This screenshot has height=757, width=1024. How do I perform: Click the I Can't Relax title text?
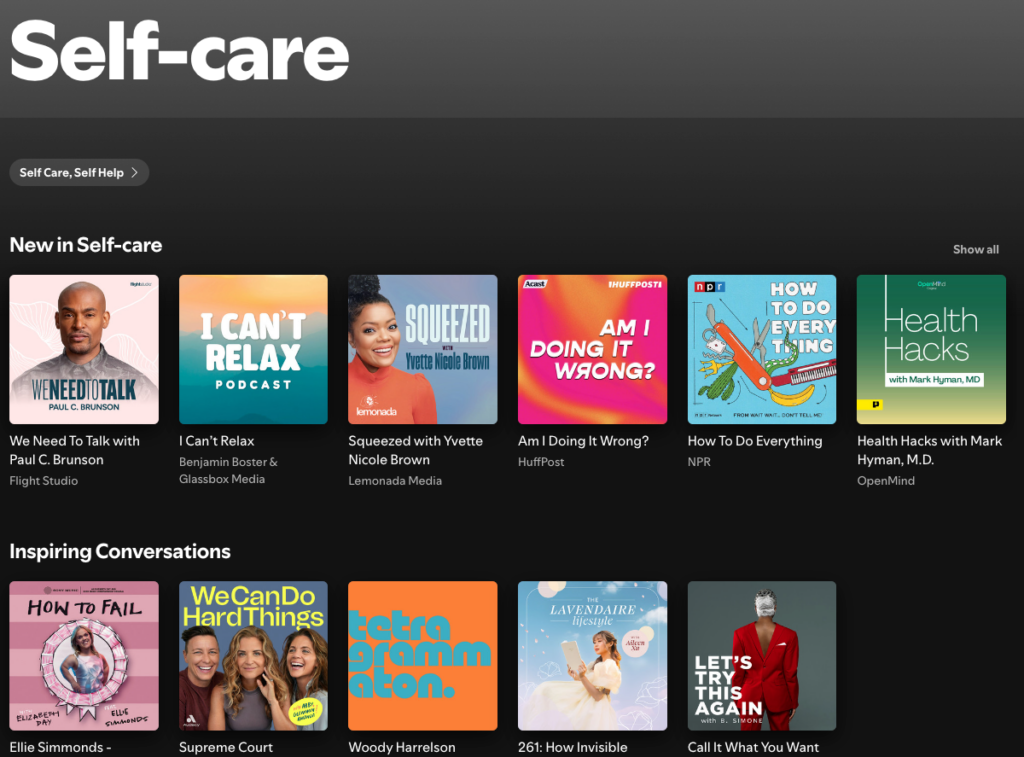tap(217, 441)
